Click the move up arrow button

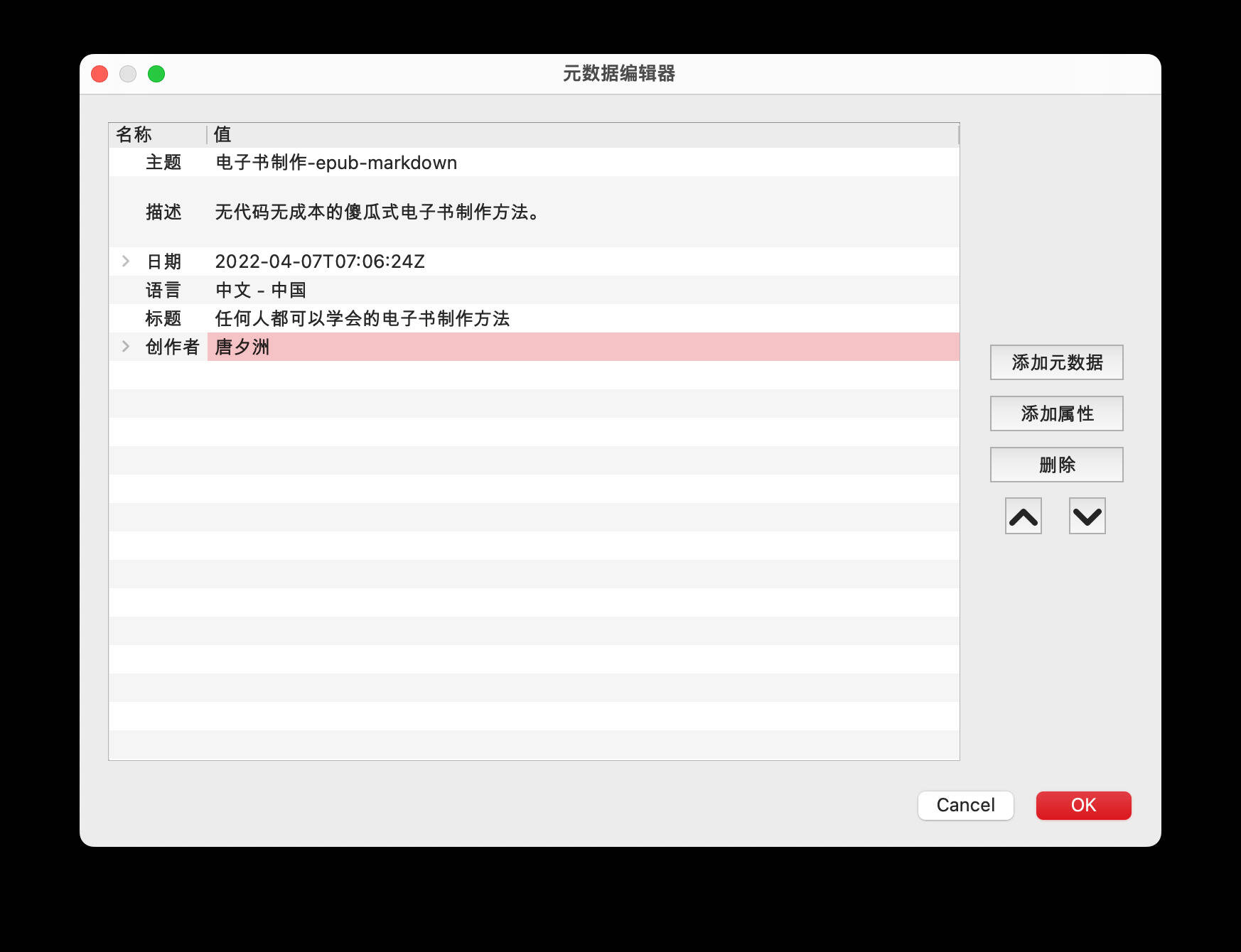[1023, 516]
